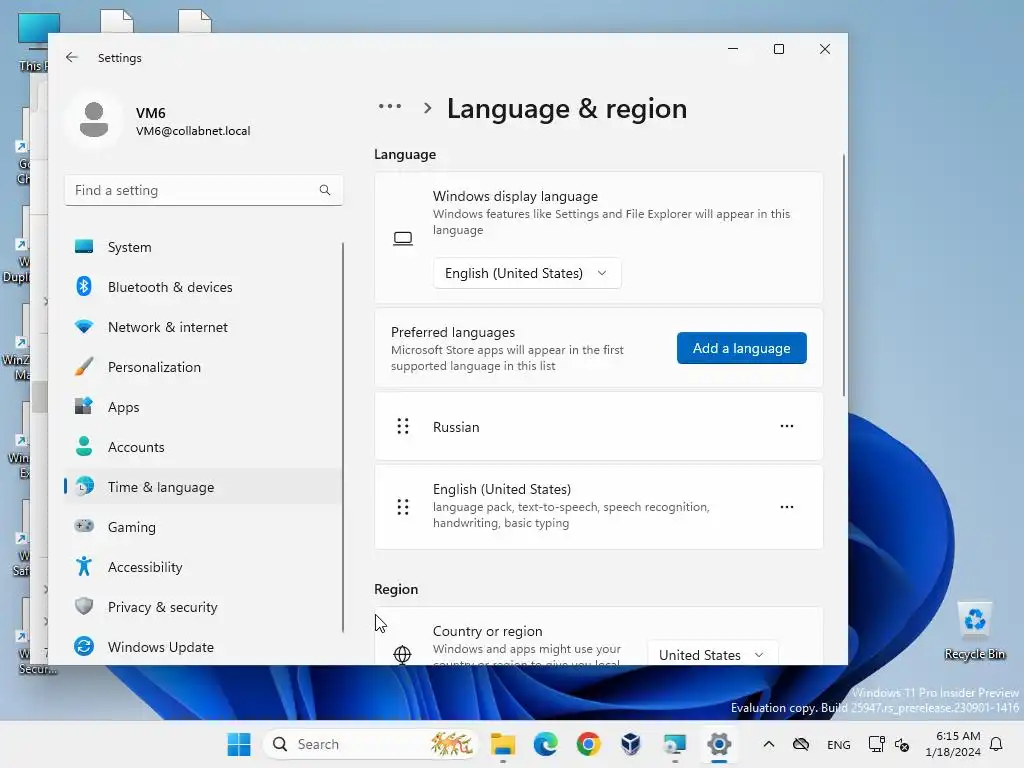Viewport: 1024px width, 768px height.
Task: Select Time & language in sidebar
Action: (203, 487)
